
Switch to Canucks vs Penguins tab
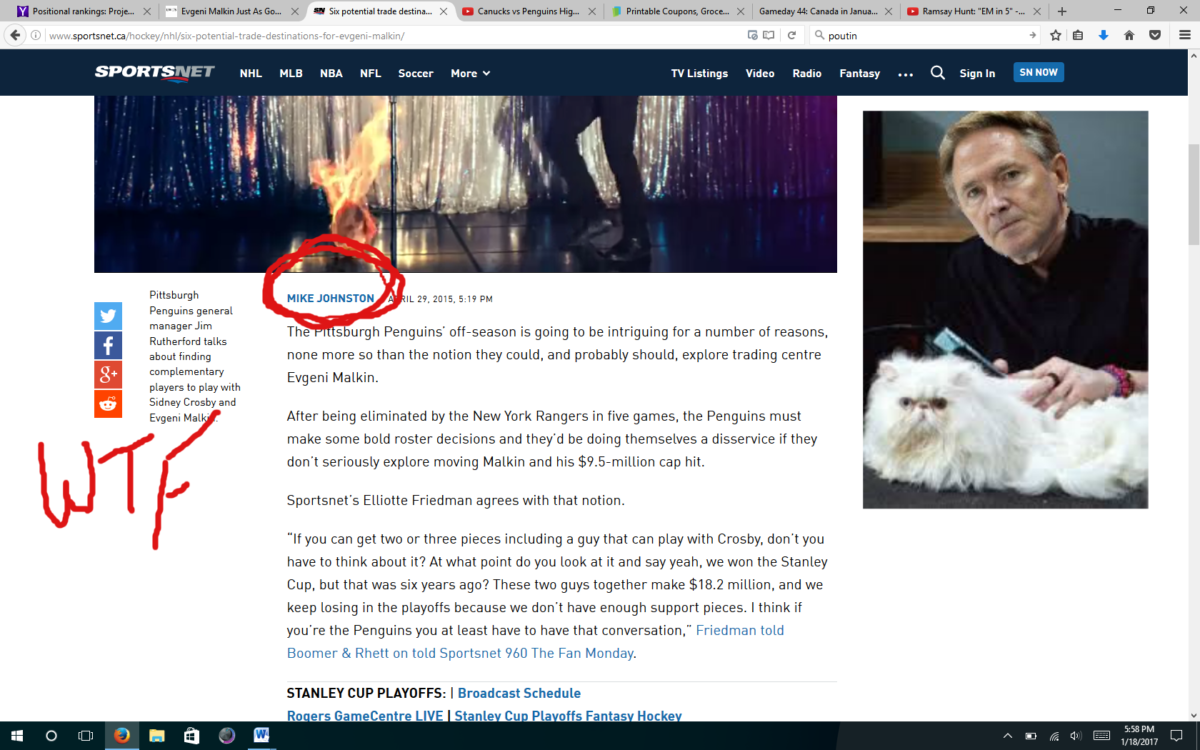pos(530,11)
